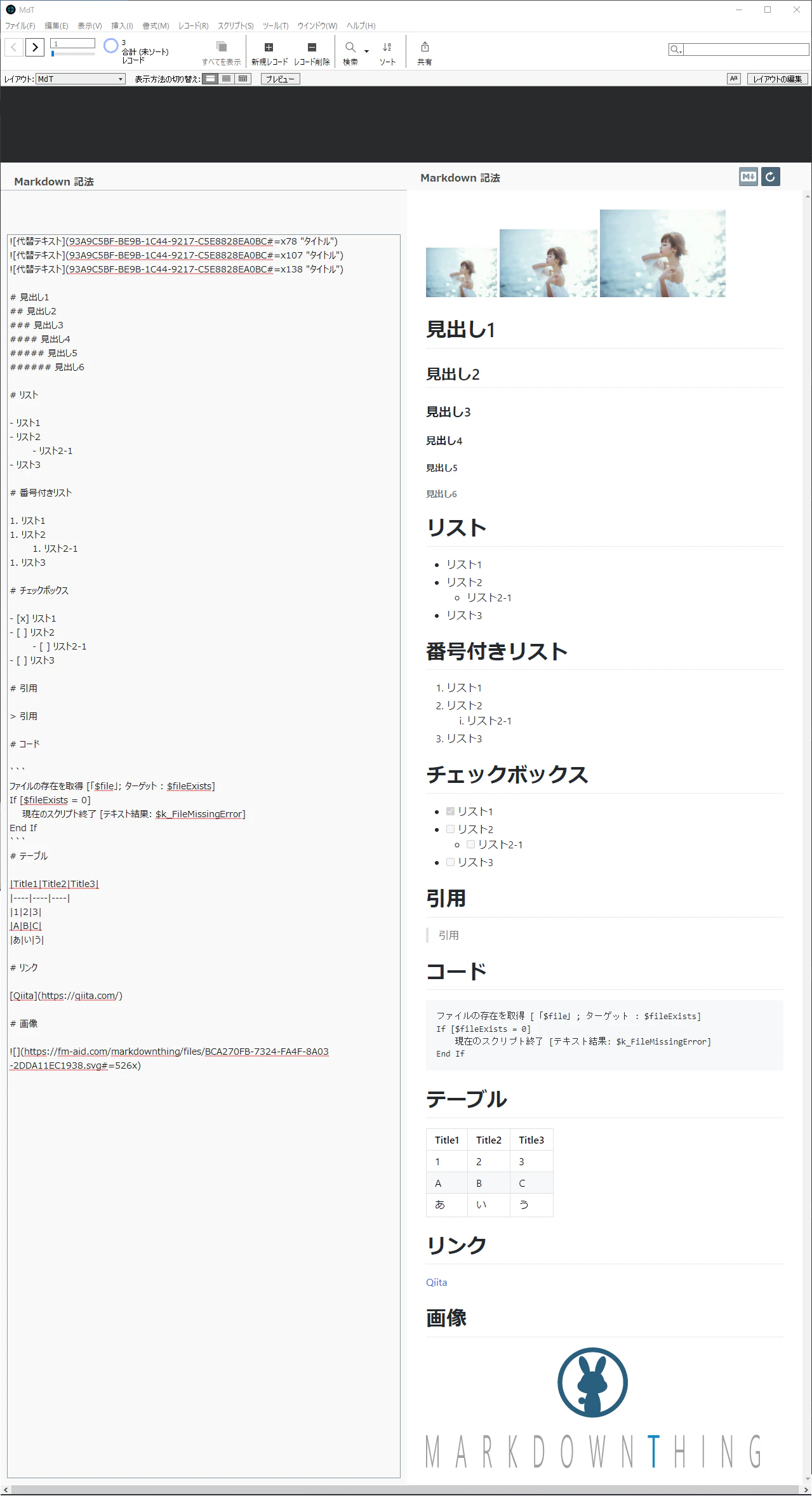Click the Markdown M↓ icon button
This screenshot has width=812, height=1496.
click(749, 177)
